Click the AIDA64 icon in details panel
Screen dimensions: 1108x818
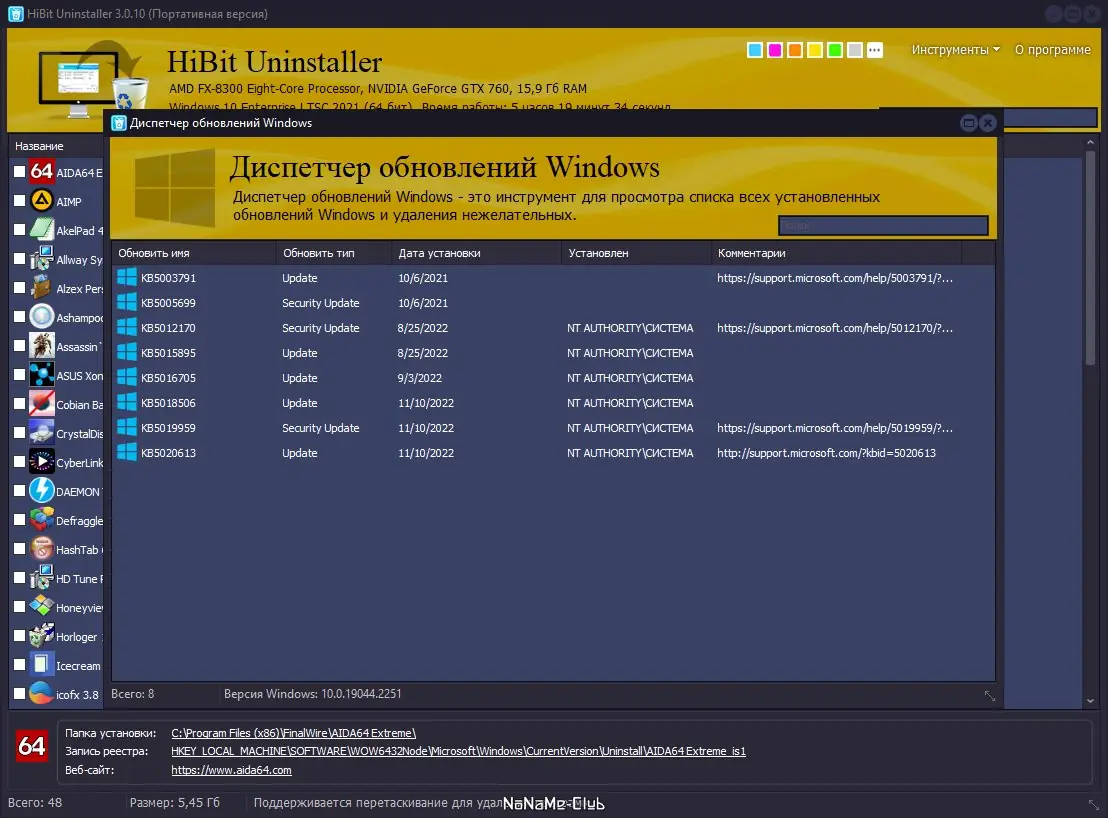[32, 746]
